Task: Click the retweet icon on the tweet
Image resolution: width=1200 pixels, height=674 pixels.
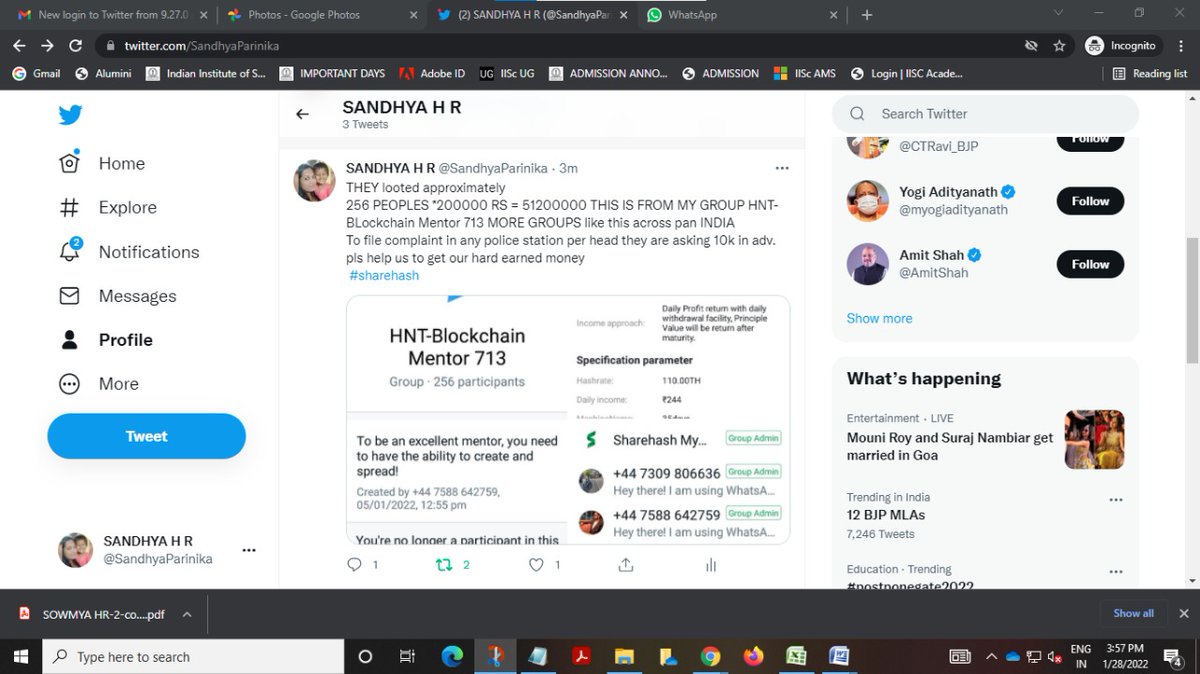Action: pyautogui.click(x=443, y=565)
